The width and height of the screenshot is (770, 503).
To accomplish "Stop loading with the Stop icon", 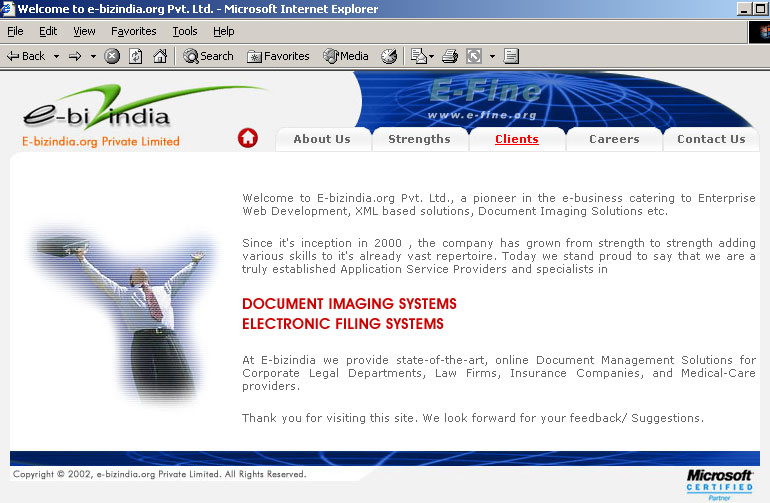I will (x=112, y=56).
